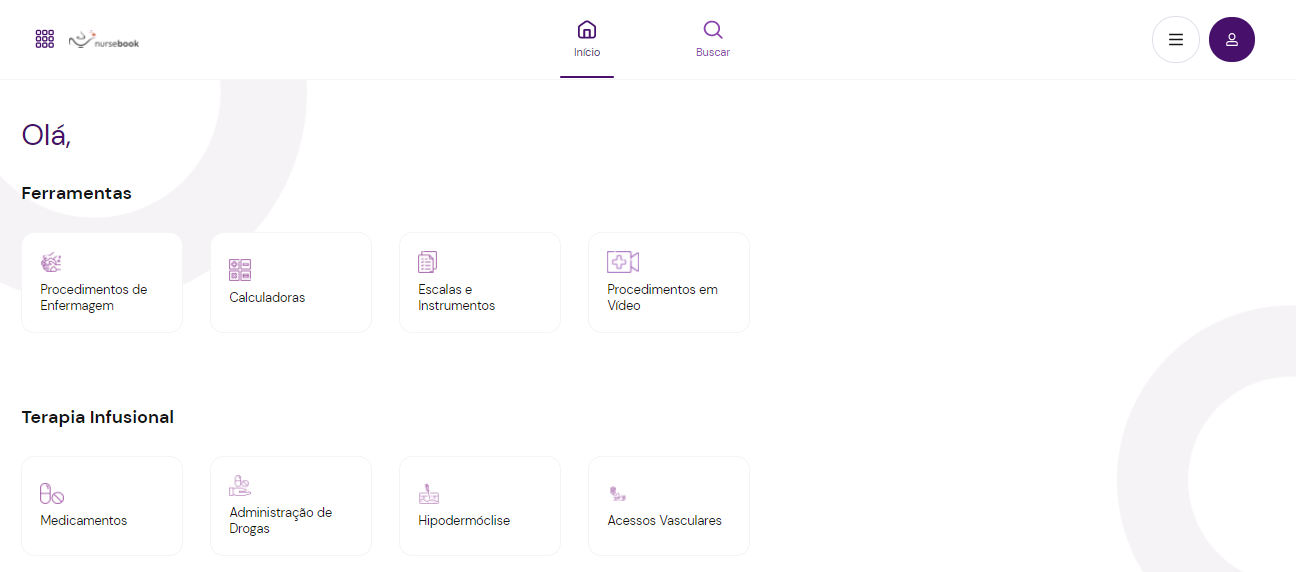Screen dimensions: 1296x572
Task: Click the Procedimentos de Enfermagem icon
Action: (x=51, y=262)
